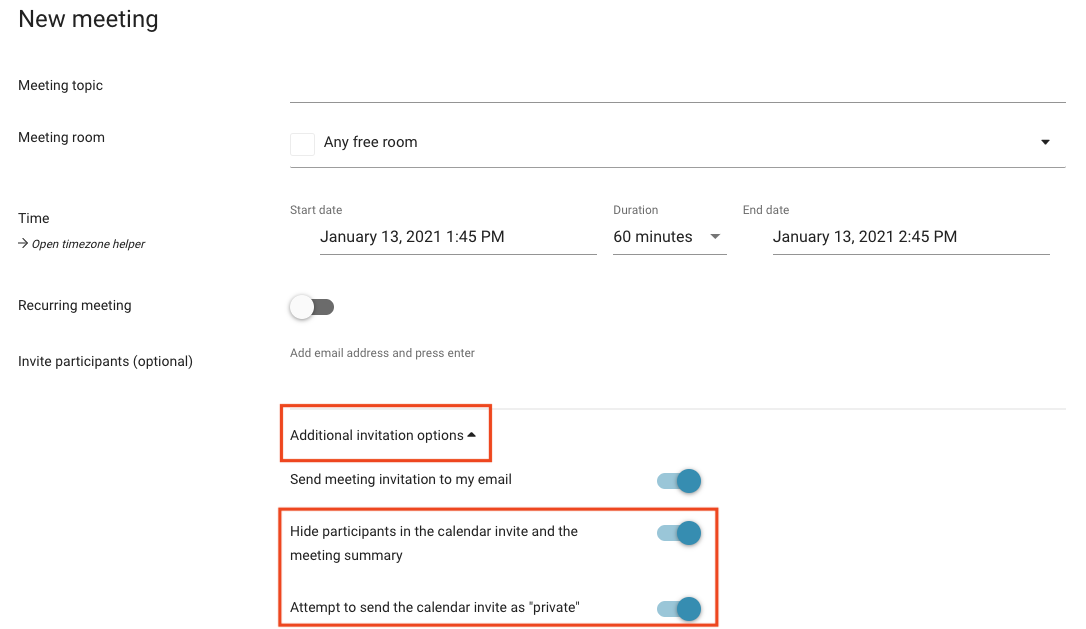Click the Duration label
The image size is (1086, 629).
coord(636,210)
